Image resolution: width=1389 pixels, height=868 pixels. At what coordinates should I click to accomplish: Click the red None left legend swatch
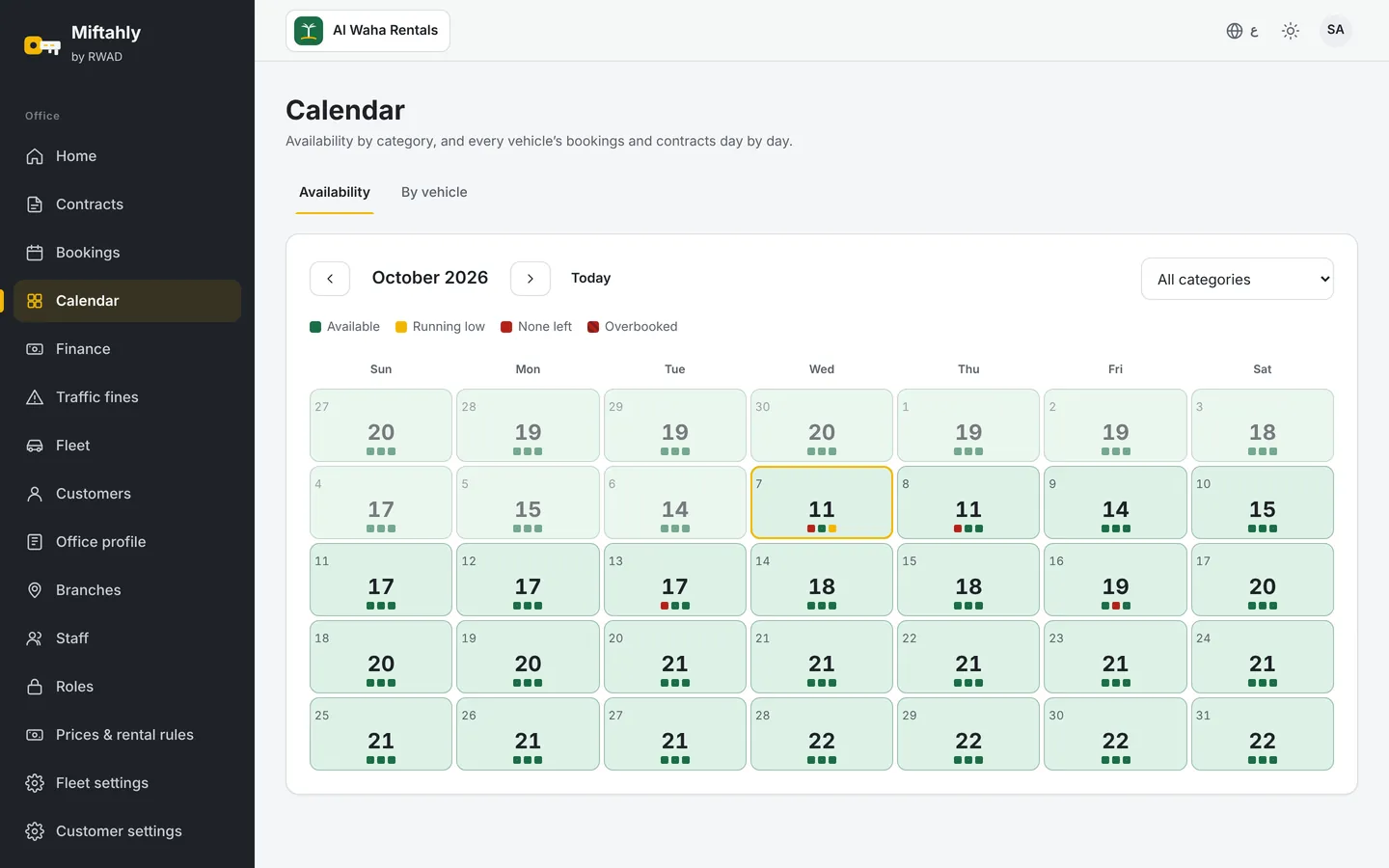506,327
